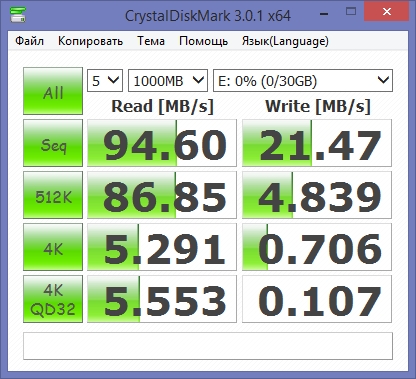Open the test size dropdown showing 1000MB
The width and height of the screenshot is (416, 379).
168,80
